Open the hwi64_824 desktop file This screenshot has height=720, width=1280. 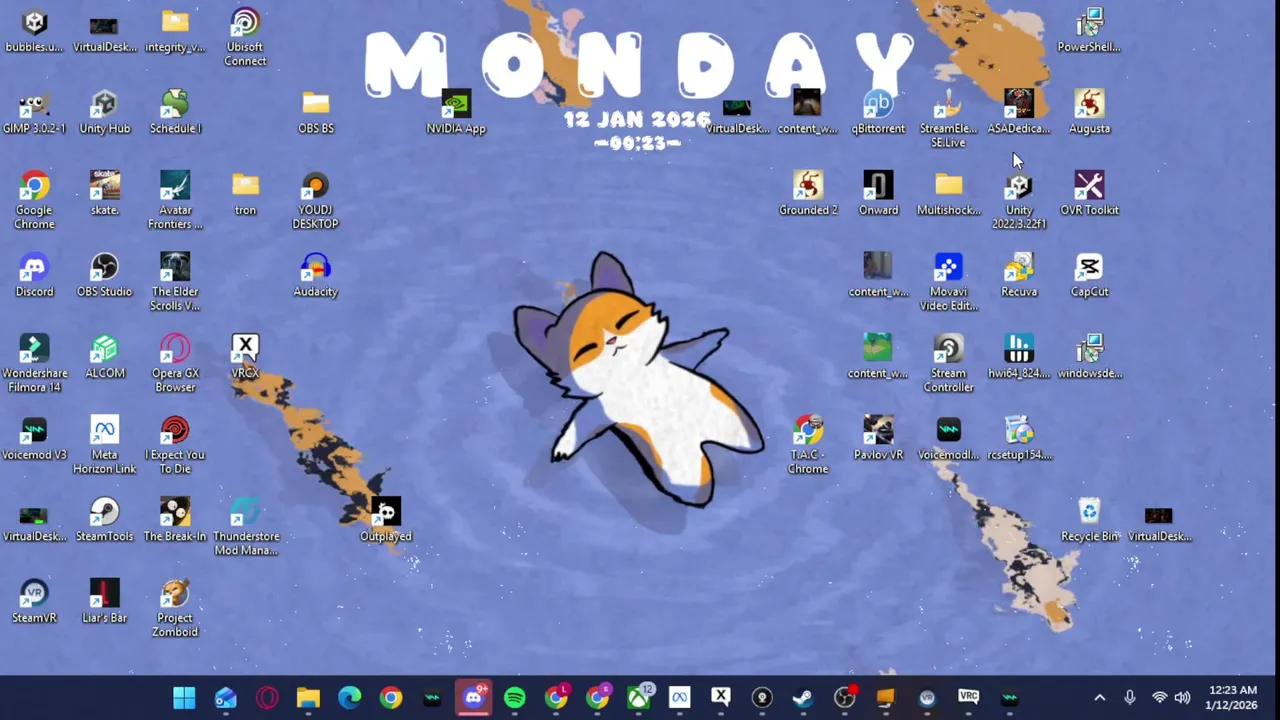click(x=1019, y=356)
